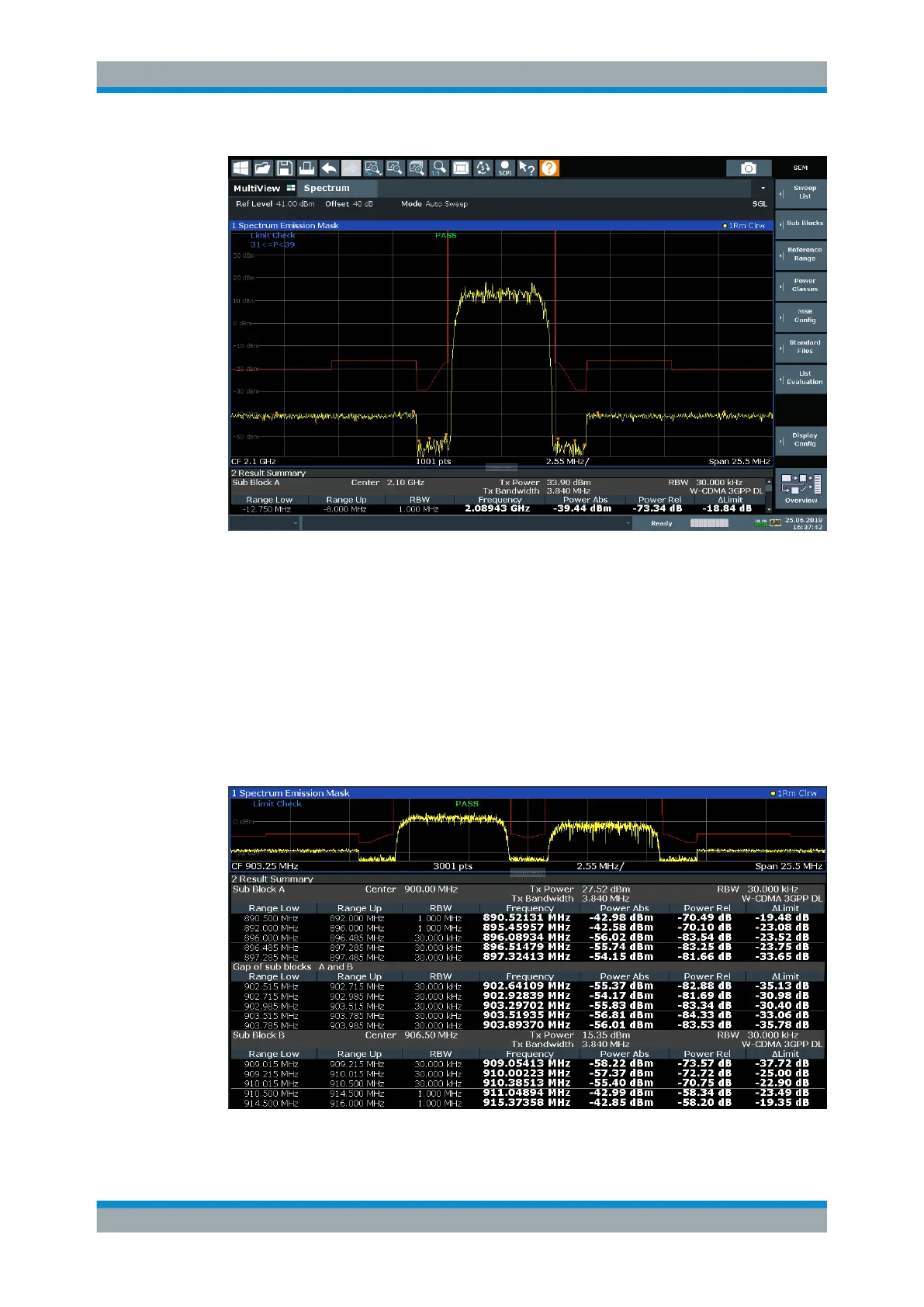Click the 'Span 25.5 MHz' label in upper diagram
The image size is (924, 1307).
click(739, 462)
